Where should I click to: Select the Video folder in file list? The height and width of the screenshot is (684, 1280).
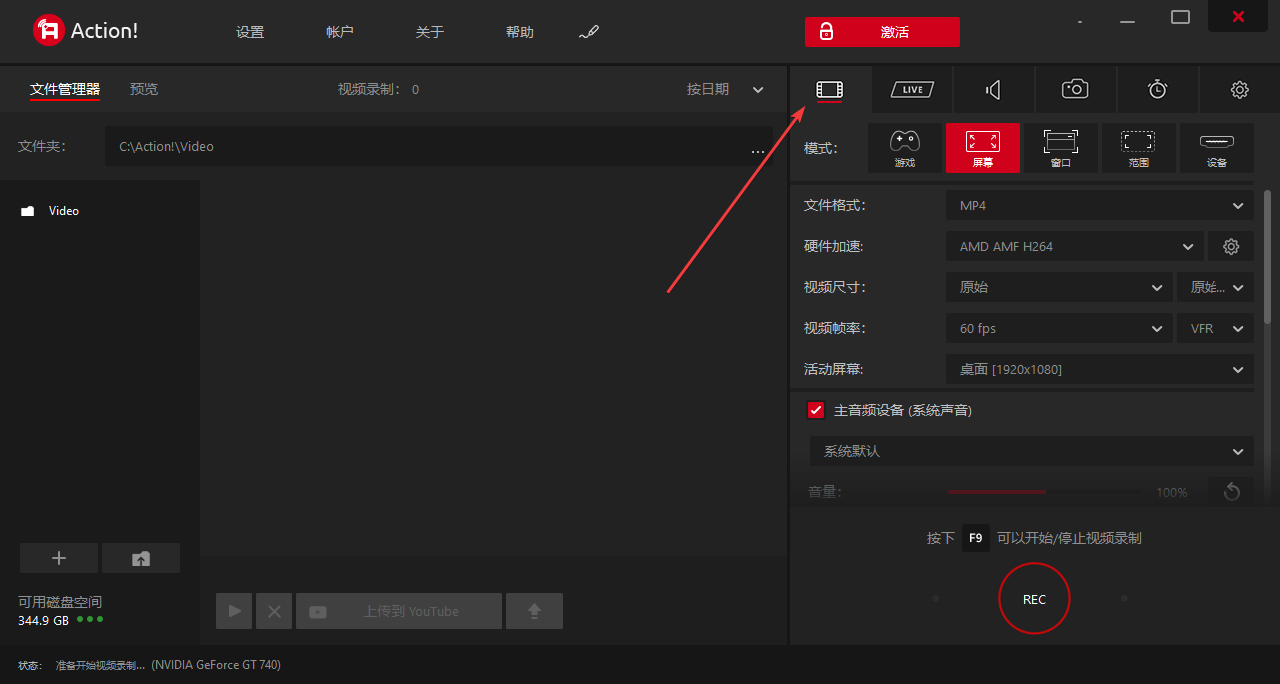(63, 211)
